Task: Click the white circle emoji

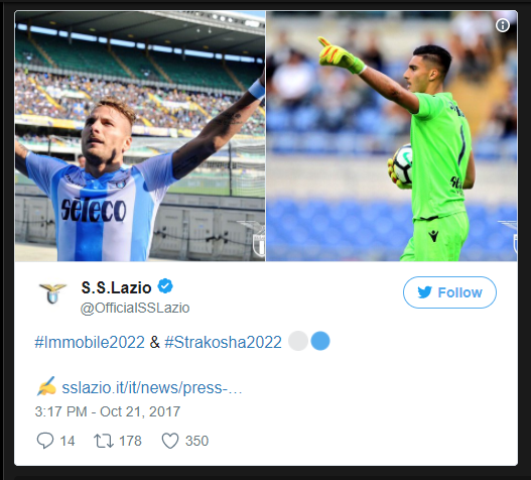Action: click(298, 341)
